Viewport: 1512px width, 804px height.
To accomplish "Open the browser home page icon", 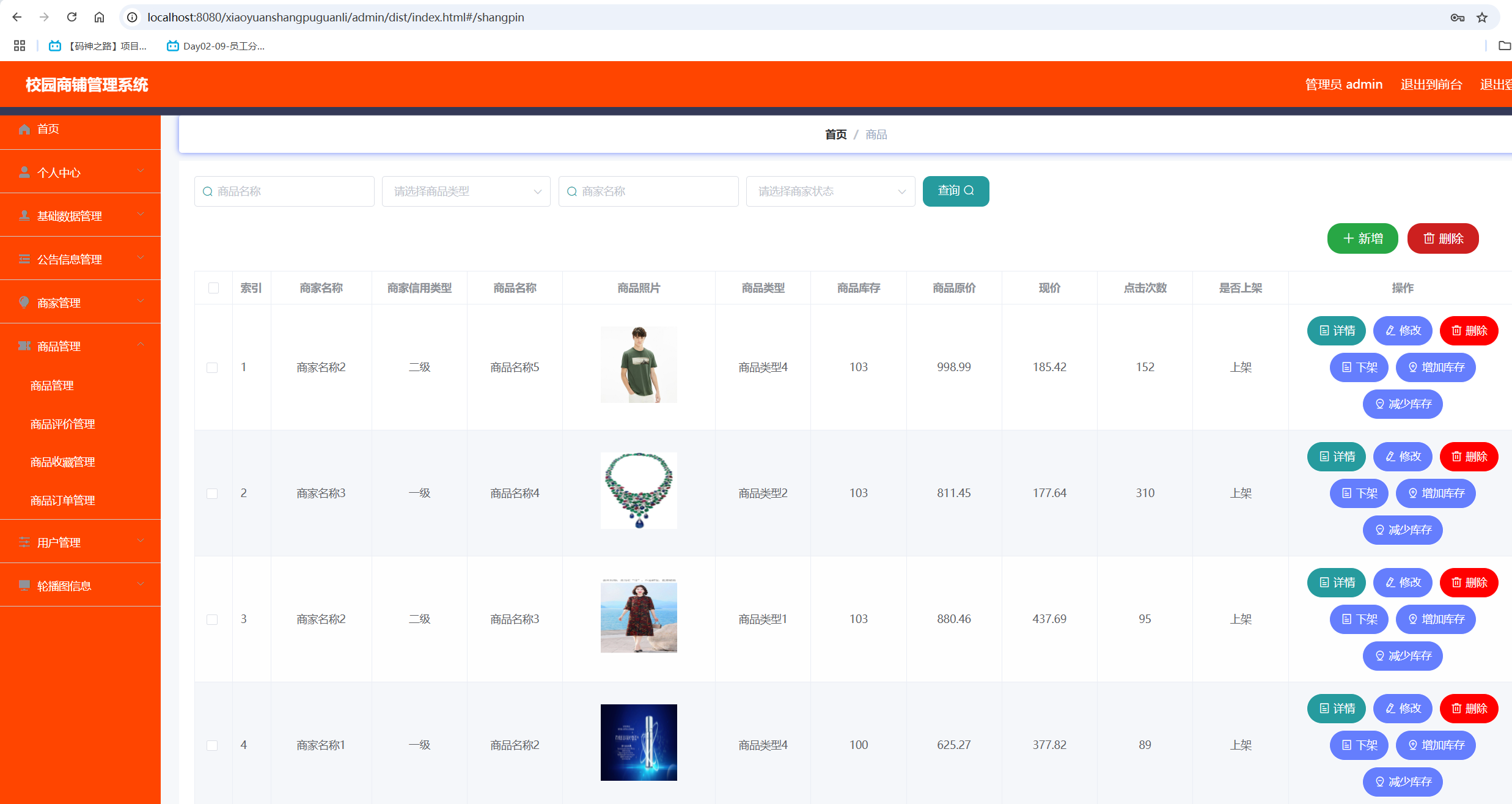I will pyautogui.click(x=99, y=17).
